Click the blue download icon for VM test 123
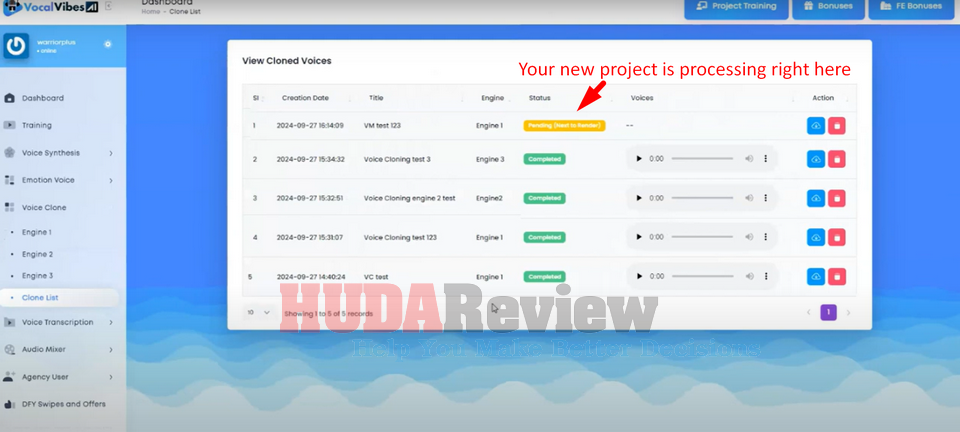 click(816, 126)
